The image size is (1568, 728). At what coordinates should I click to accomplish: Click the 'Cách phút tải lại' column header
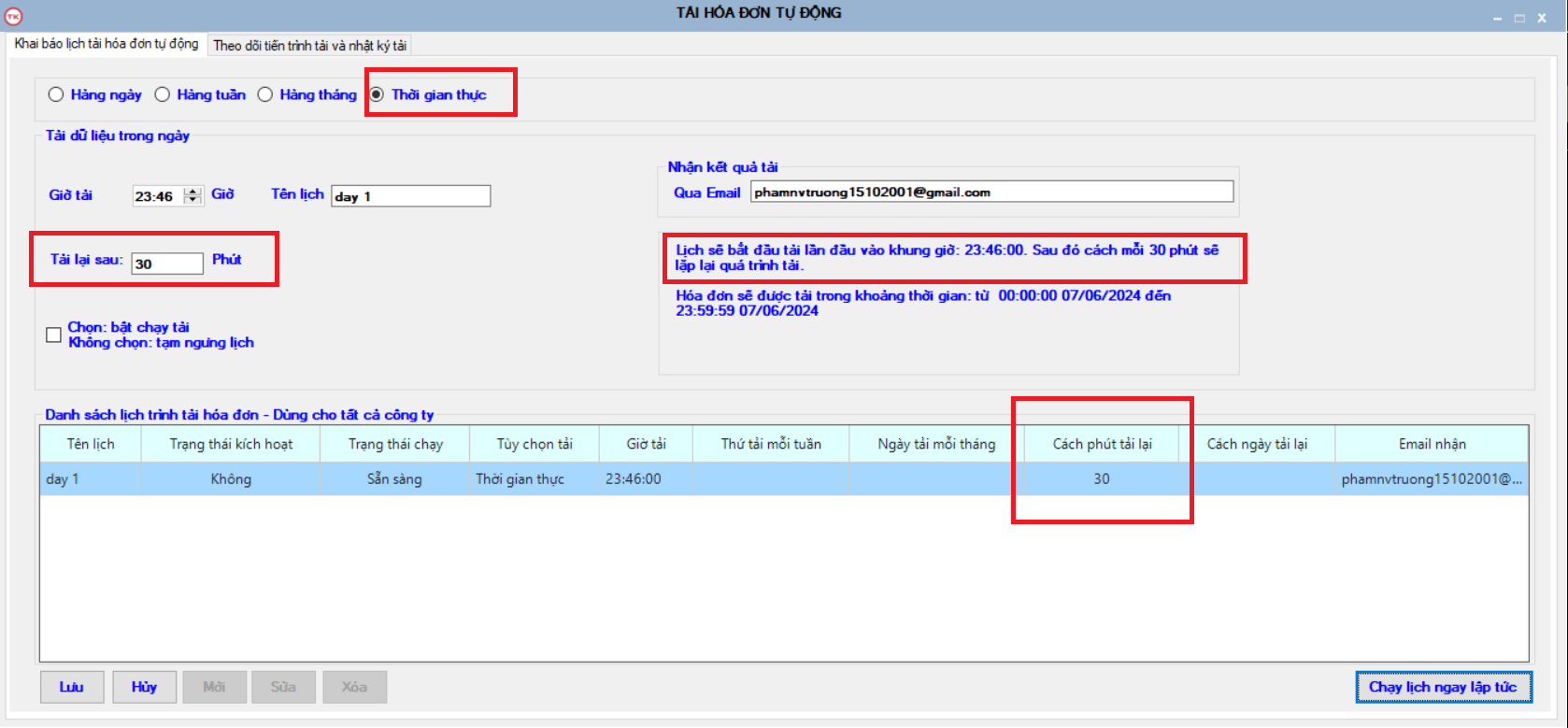(x=1102, y=444)
